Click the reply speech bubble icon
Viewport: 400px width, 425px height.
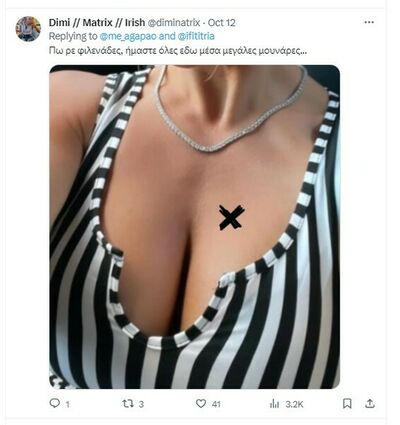click(54, 403)
